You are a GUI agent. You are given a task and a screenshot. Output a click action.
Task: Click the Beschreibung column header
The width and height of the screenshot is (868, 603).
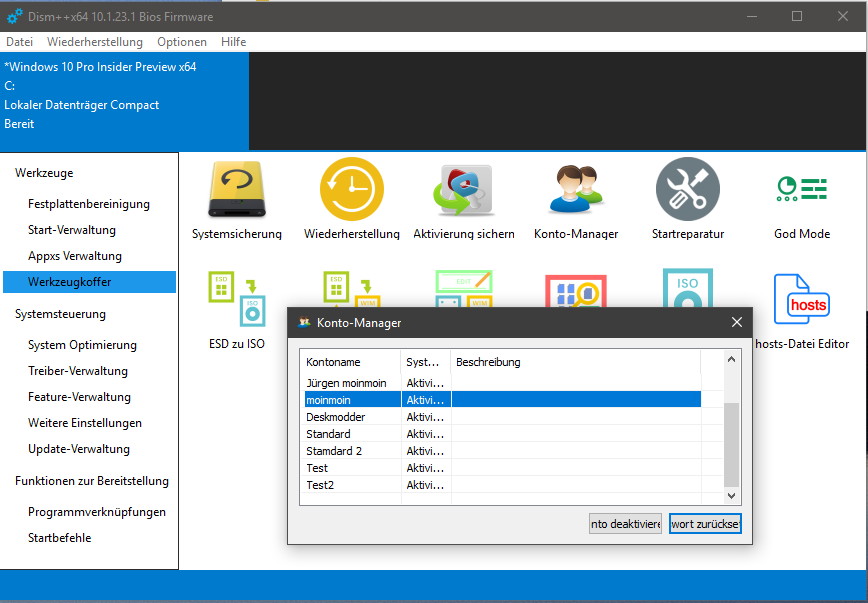[576, 362]
